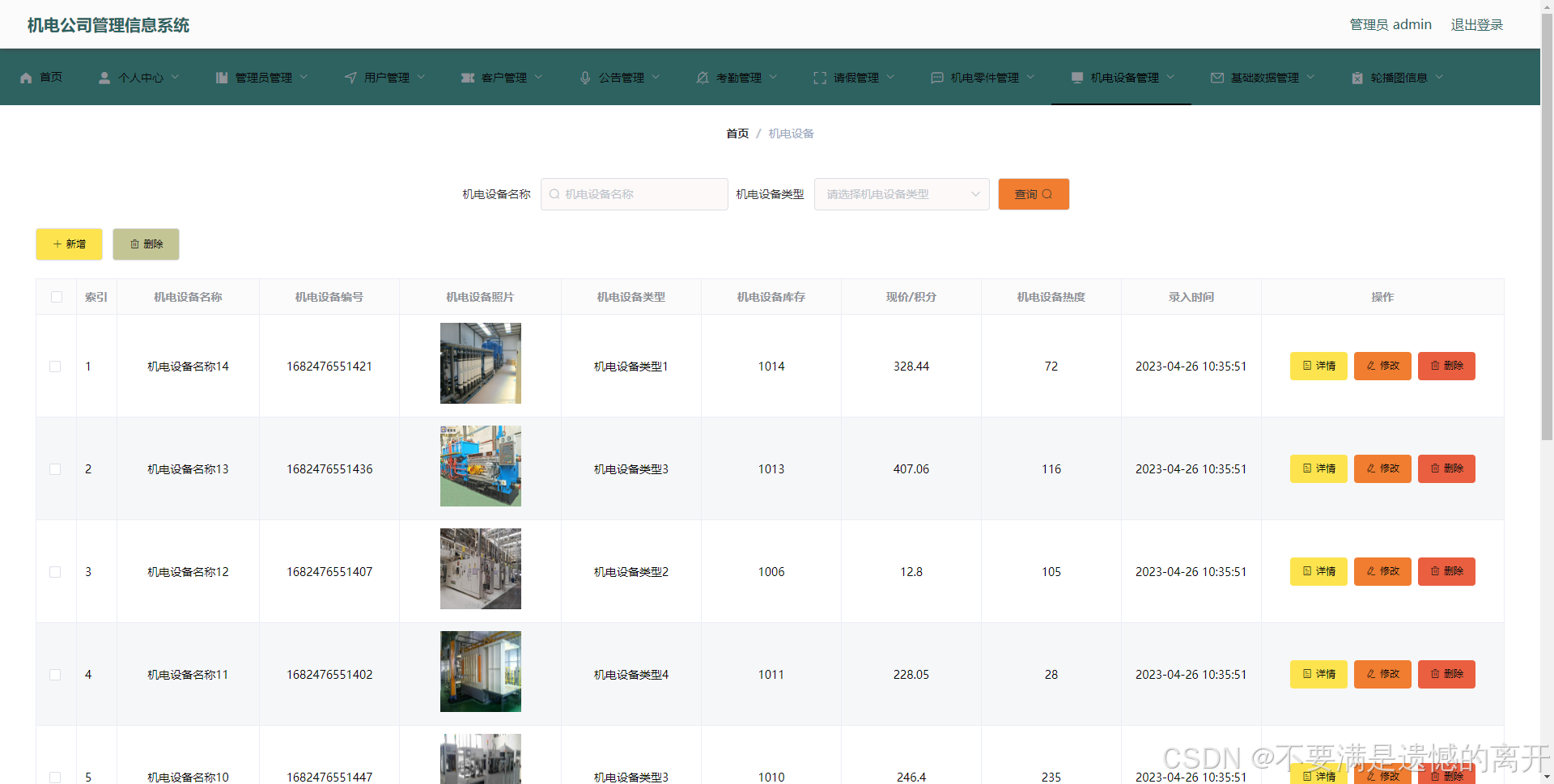Expand the 公告管理 chevron
This screenshot has width=1554, height=784.
[656, 77]
